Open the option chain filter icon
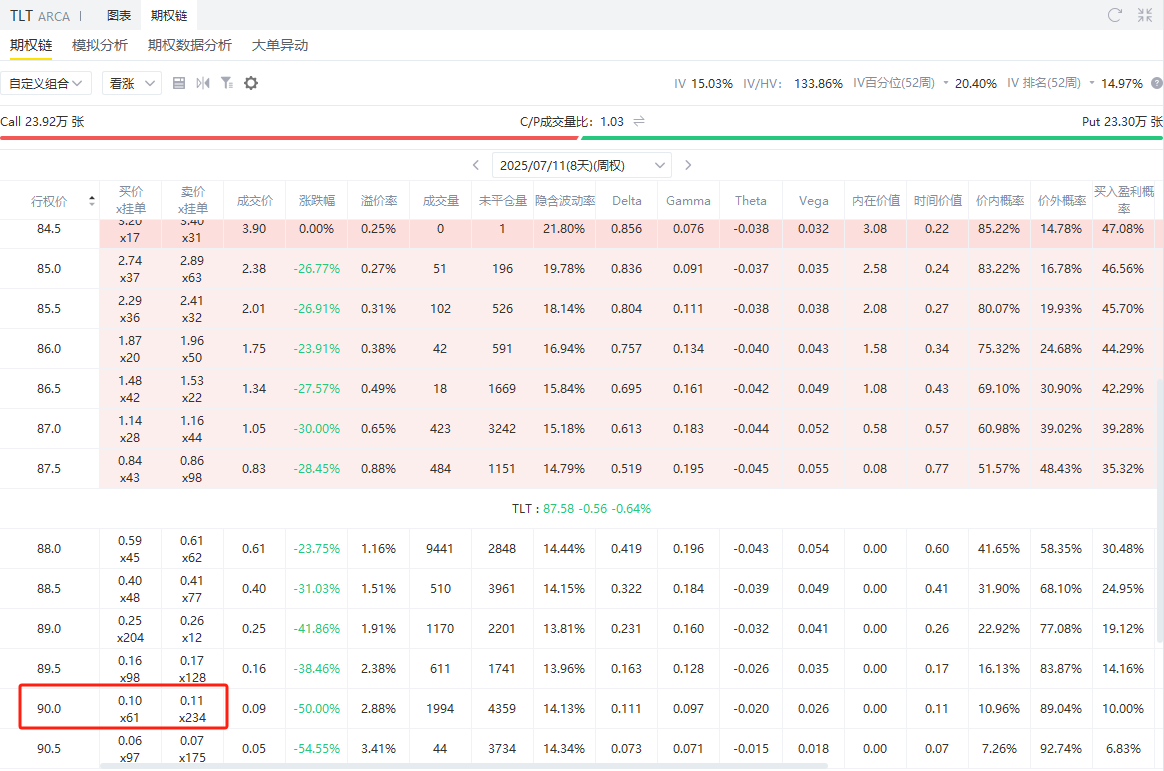 click(x=226, y=83)
